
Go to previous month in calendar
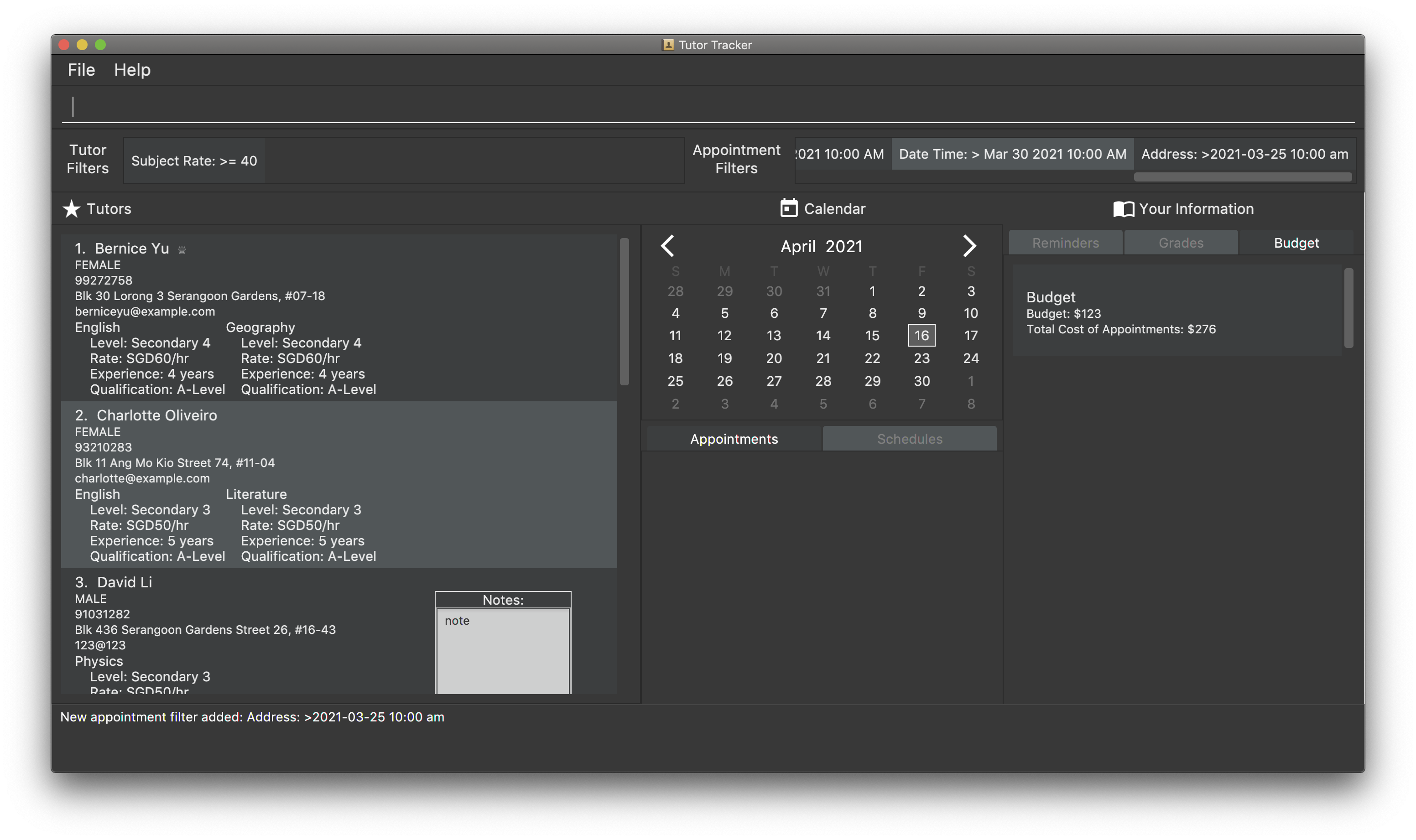668,246
